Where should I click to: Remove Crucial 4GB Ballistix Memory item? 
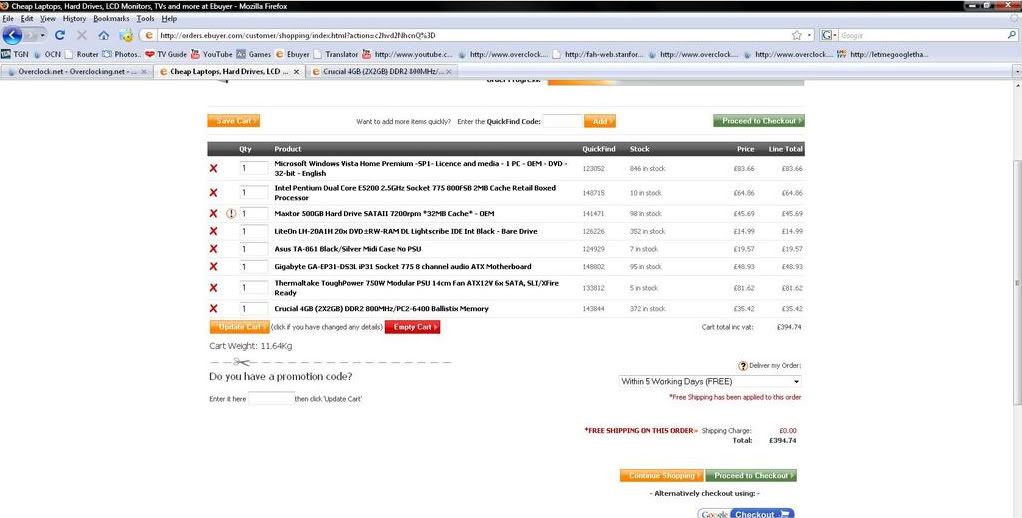[213, 308]
